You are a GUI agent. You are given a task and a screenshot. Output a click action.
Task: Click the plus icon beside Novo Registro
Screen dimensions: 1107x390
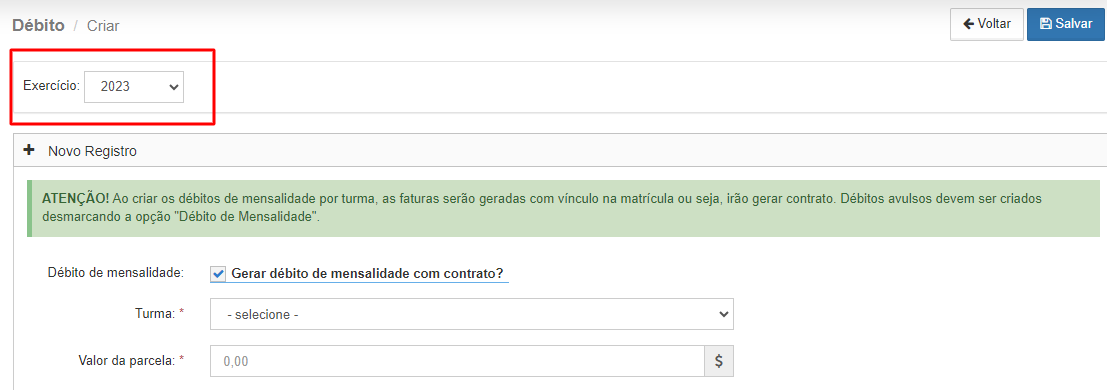click(x=30, y=150)
